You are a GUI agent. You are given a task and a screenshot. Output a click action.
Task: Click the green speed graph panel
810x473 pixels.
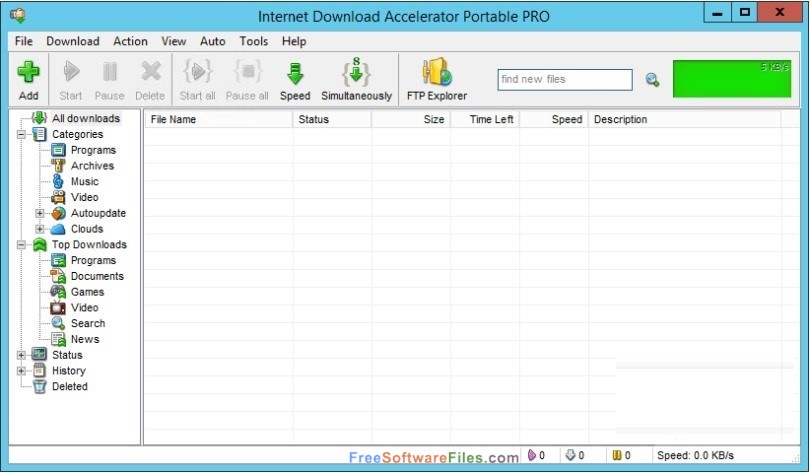coord(731,78)
